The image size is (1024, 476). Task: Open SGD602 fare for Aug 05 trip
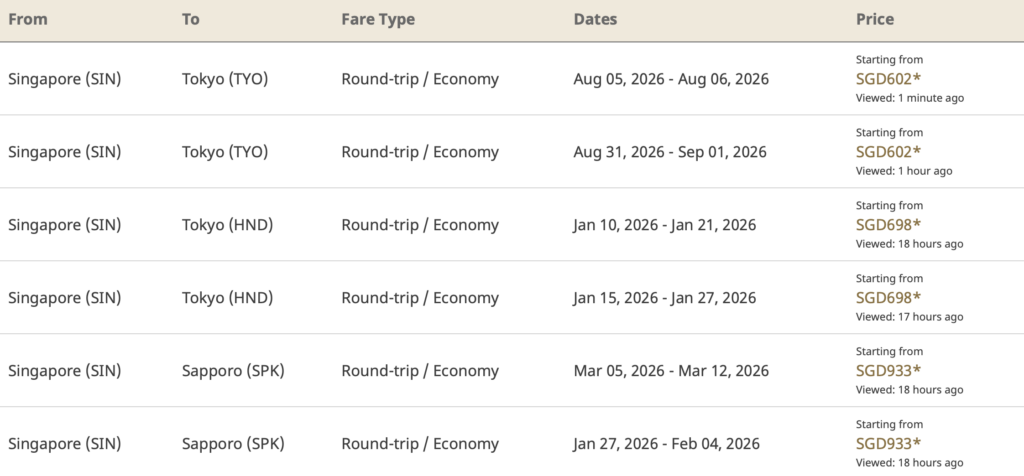coord(888,78)
